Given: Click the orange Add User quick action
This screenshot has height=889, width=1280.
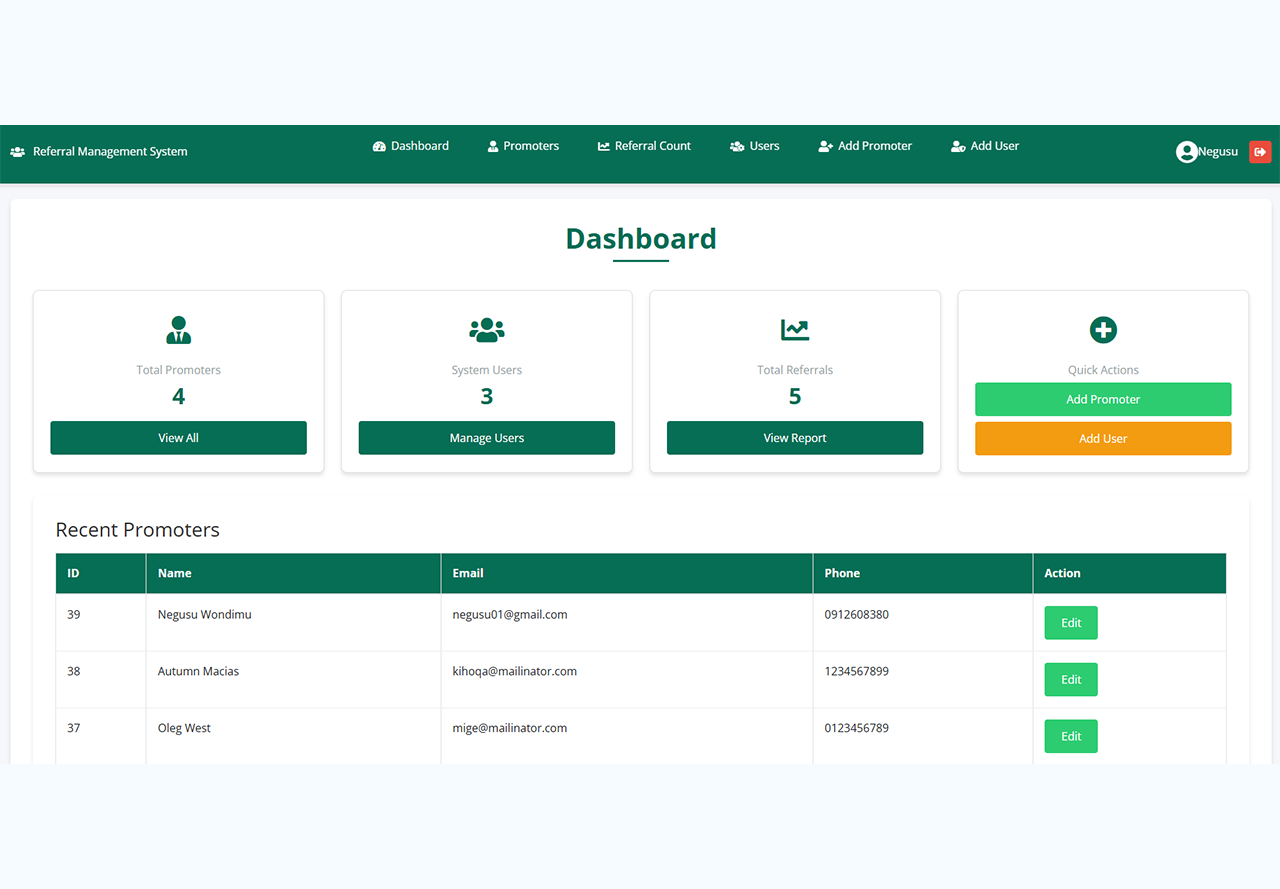Looking at the screenshot, I should pos(1103,439).
